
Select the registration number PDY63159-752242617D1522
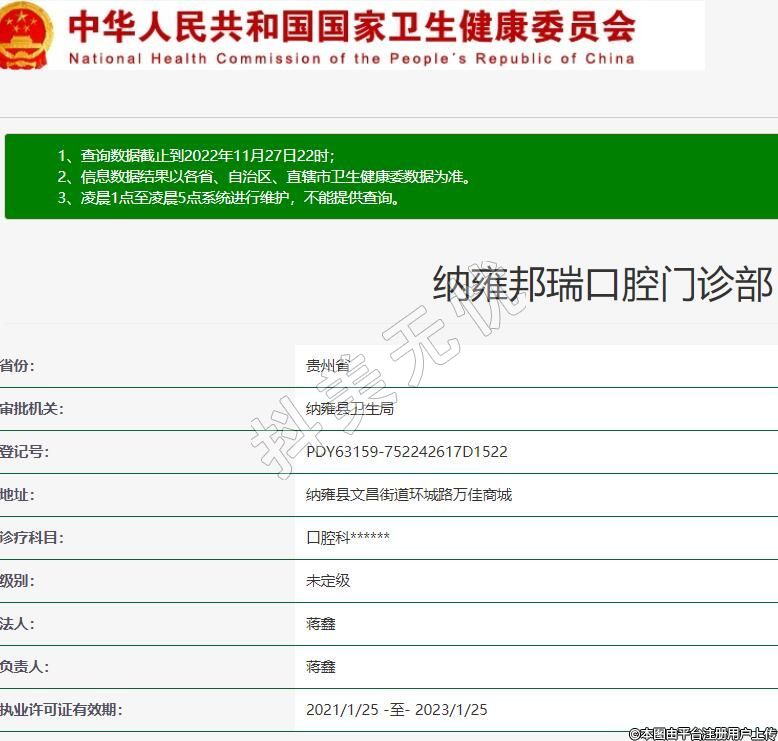pyautogui.click(x=406, y=452)
